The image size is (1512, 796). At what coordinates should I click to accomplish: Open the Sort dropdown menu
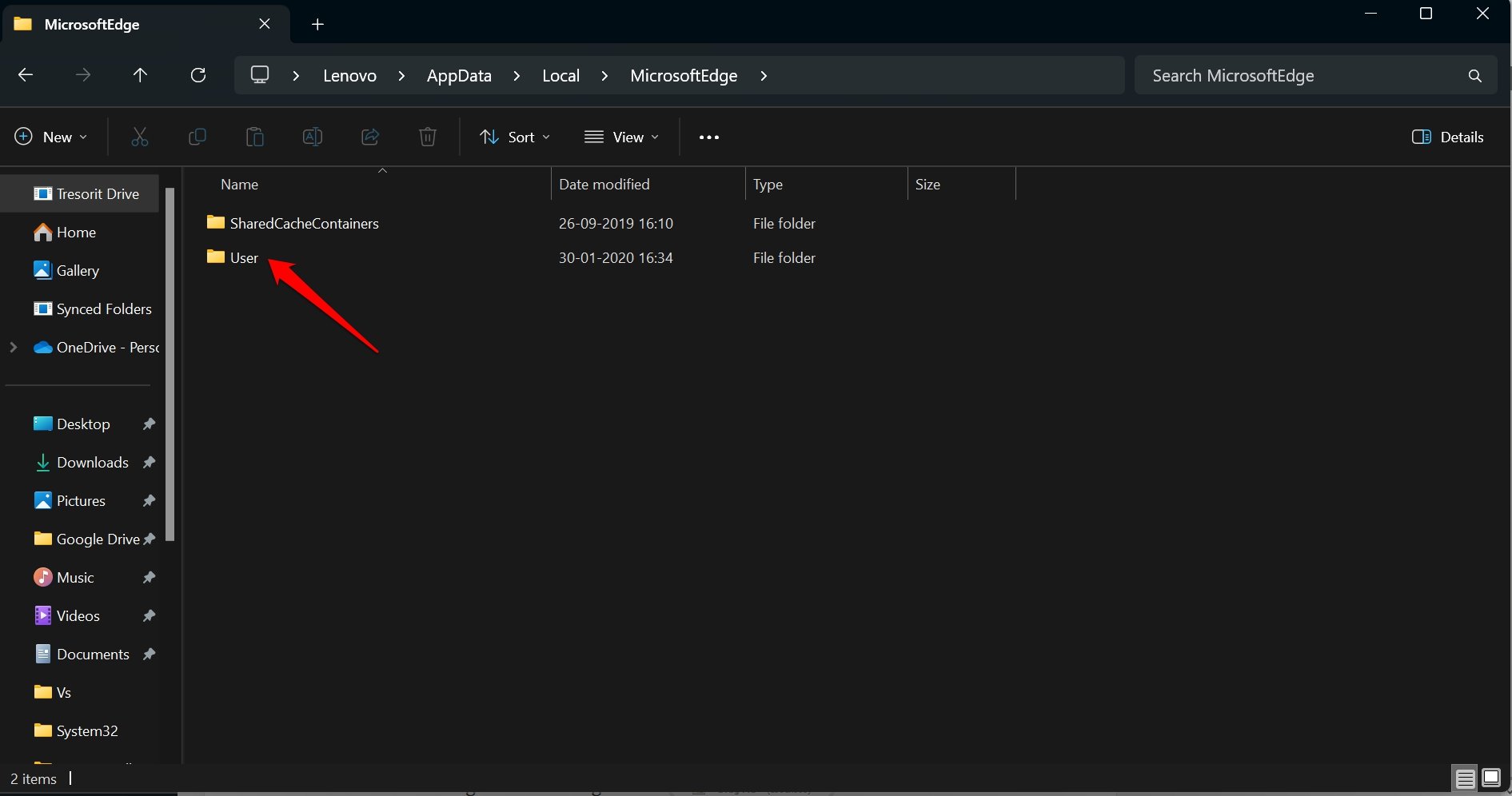(515, 137)
